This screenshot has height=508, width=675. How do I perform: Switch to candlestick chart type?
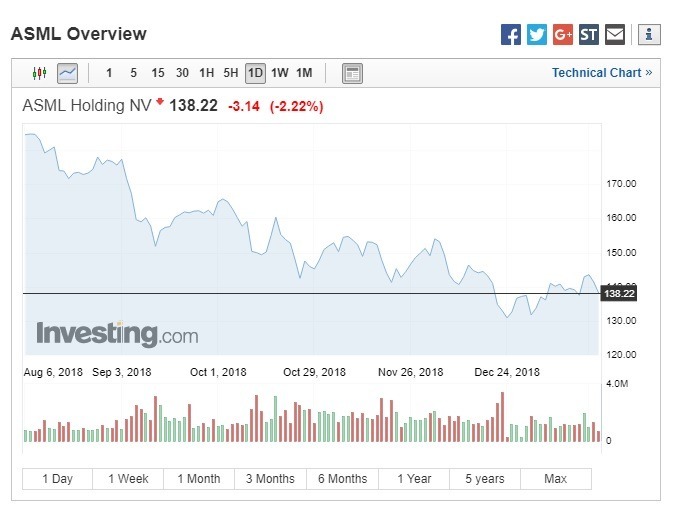point(40,73)
